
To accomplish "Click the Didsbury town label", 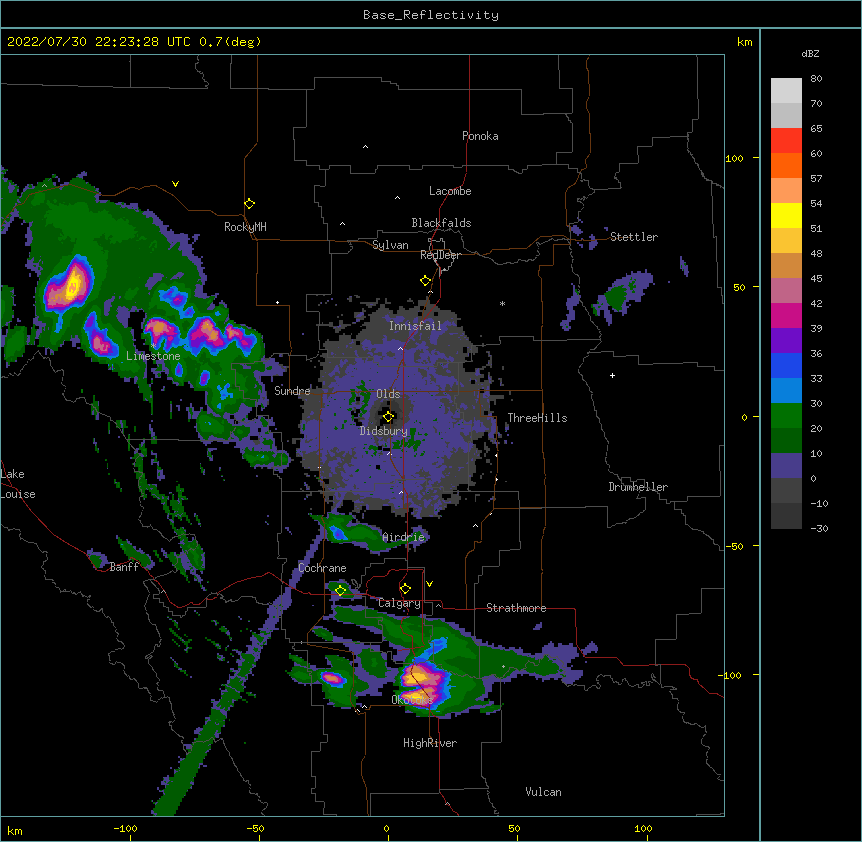I will coord(384,431).
